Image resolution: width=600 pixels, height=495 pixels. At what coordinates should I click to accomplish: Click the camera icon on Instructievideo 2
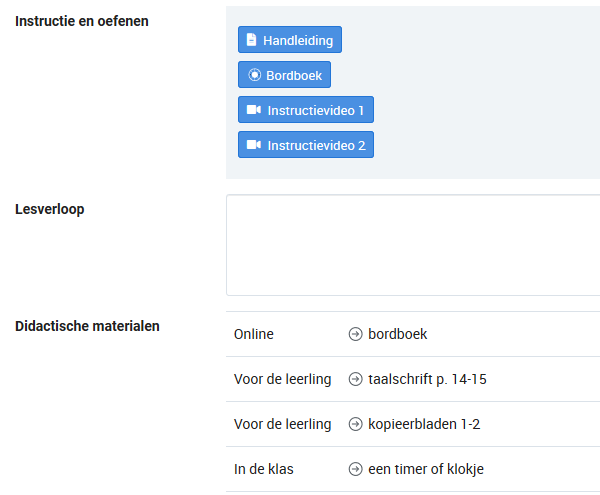coord(254,145)
